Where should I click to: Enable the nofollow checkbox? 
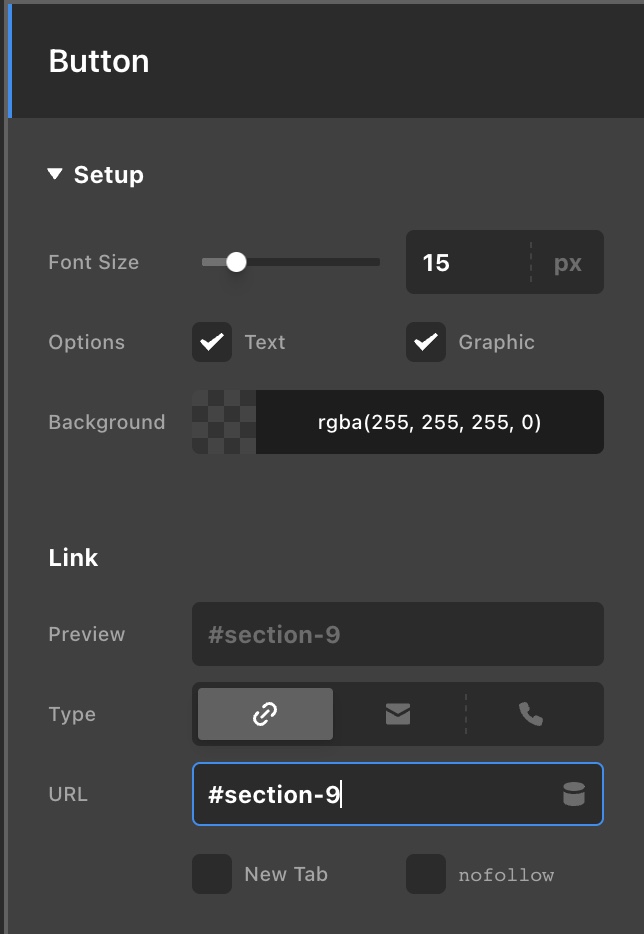(x=426, y=874)
